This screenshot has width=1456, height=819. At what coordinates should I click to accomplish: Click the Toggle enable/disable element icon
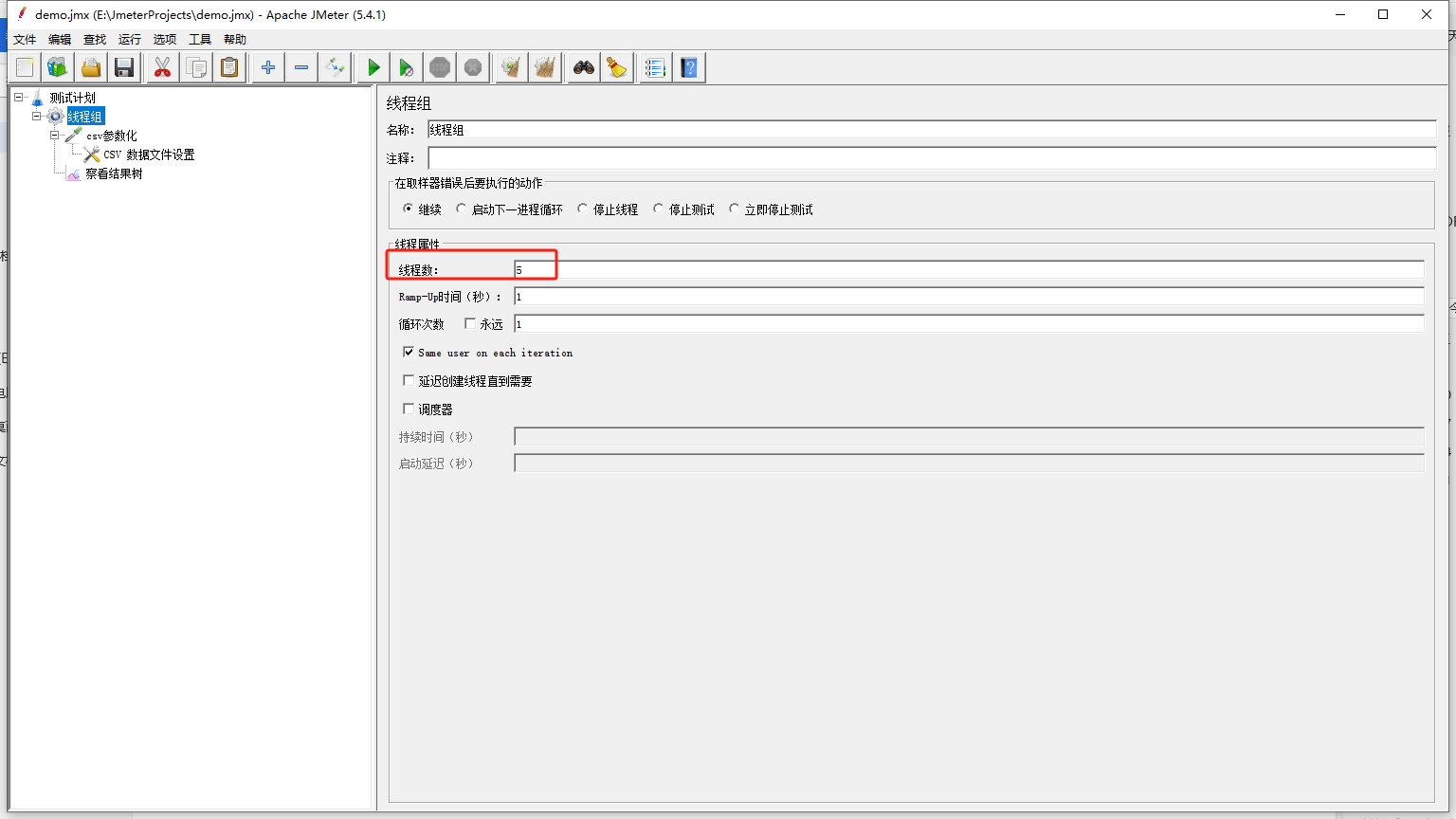(x=335, y=67)
